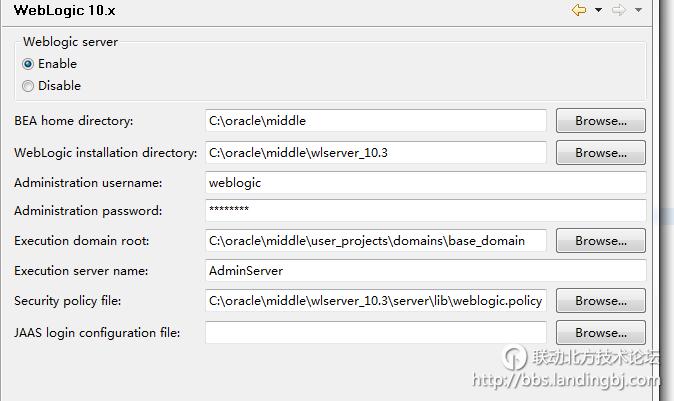Focus the empty JAAS login configuration field
Viewport: 674px width, 401px height.
pyautogui.click(x=375, y=333)
